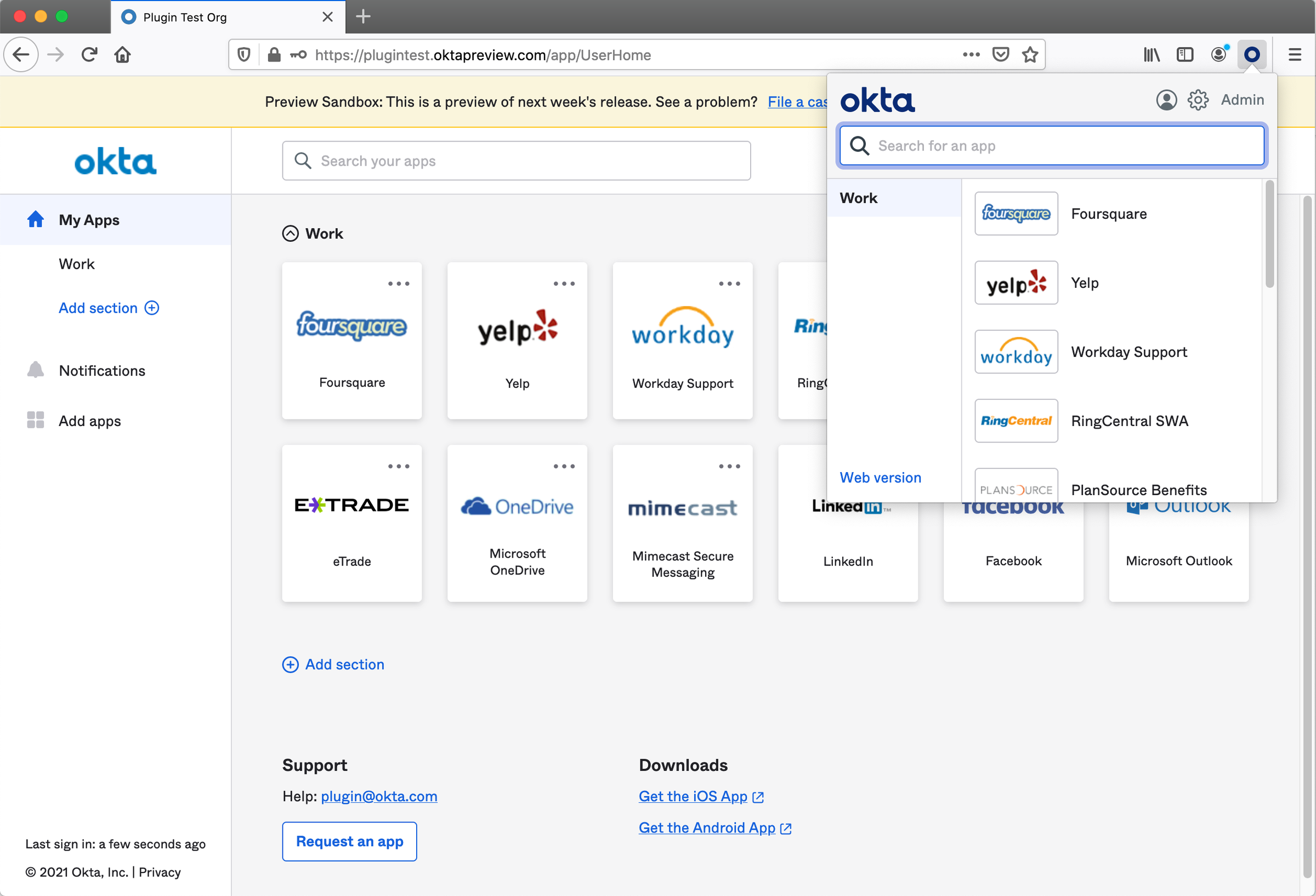Viewport: 1316px width, 896px height.
Task: Open the Yelp tile options menu
Action: [x=564, y=283]
